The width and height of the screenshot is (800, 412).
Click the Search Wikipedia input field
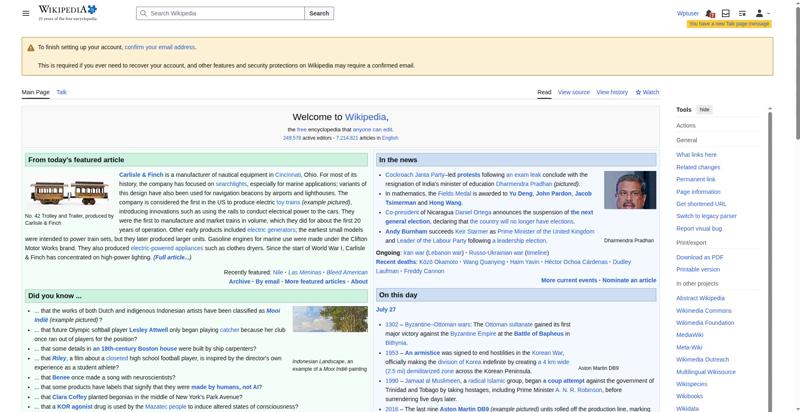click(x=220, y=13)
